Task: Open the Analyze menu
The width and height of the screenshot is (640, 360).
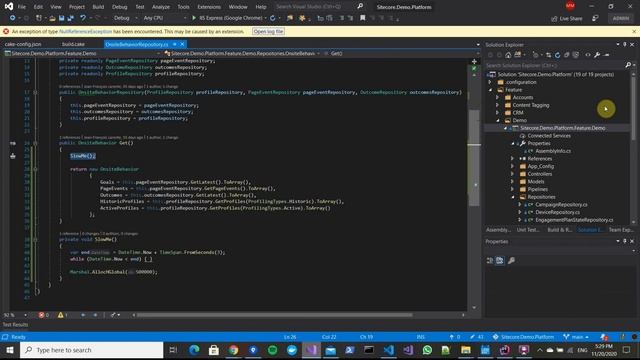Action: click(161, 7)
